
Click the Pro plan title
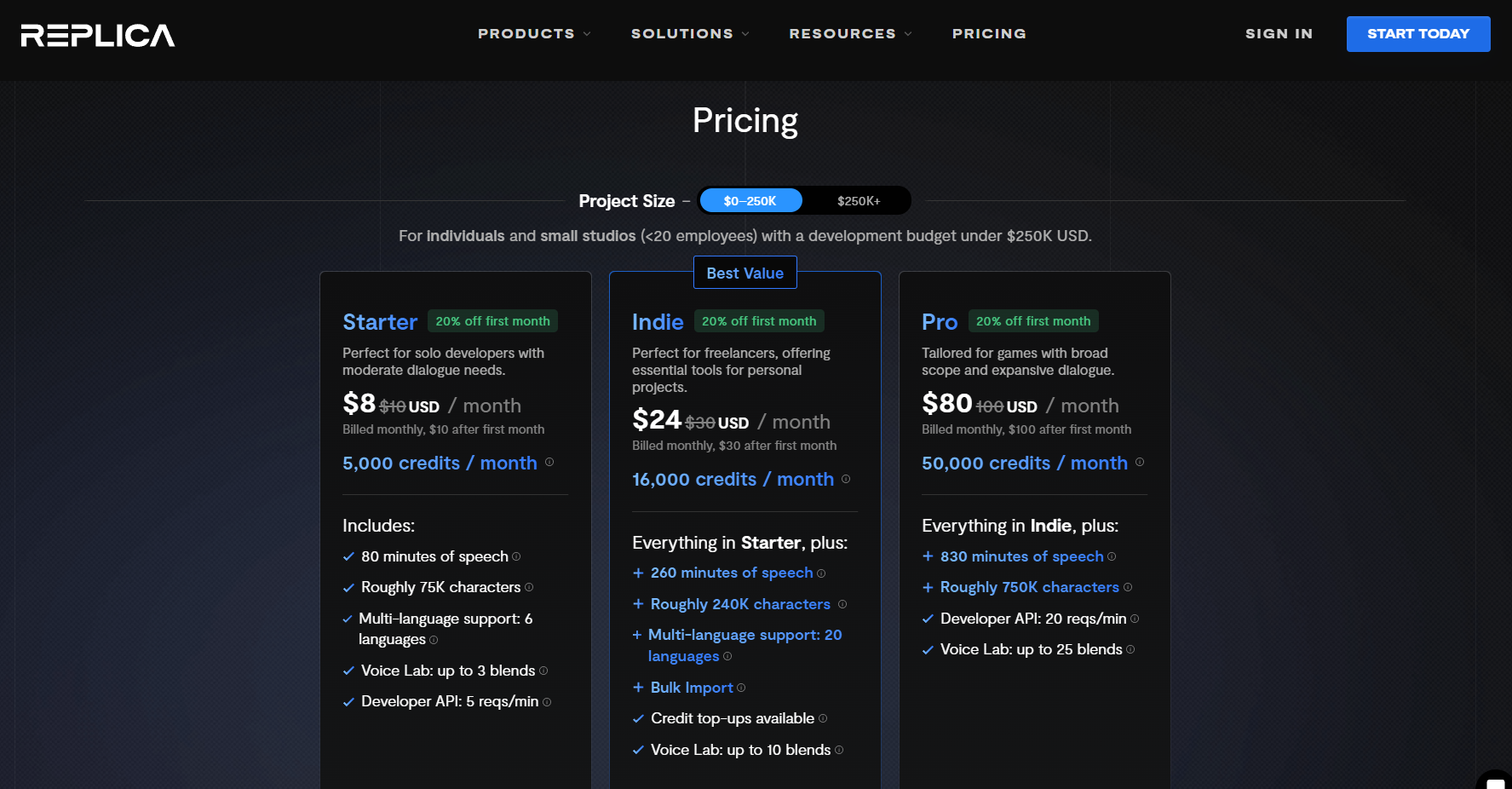940,322
